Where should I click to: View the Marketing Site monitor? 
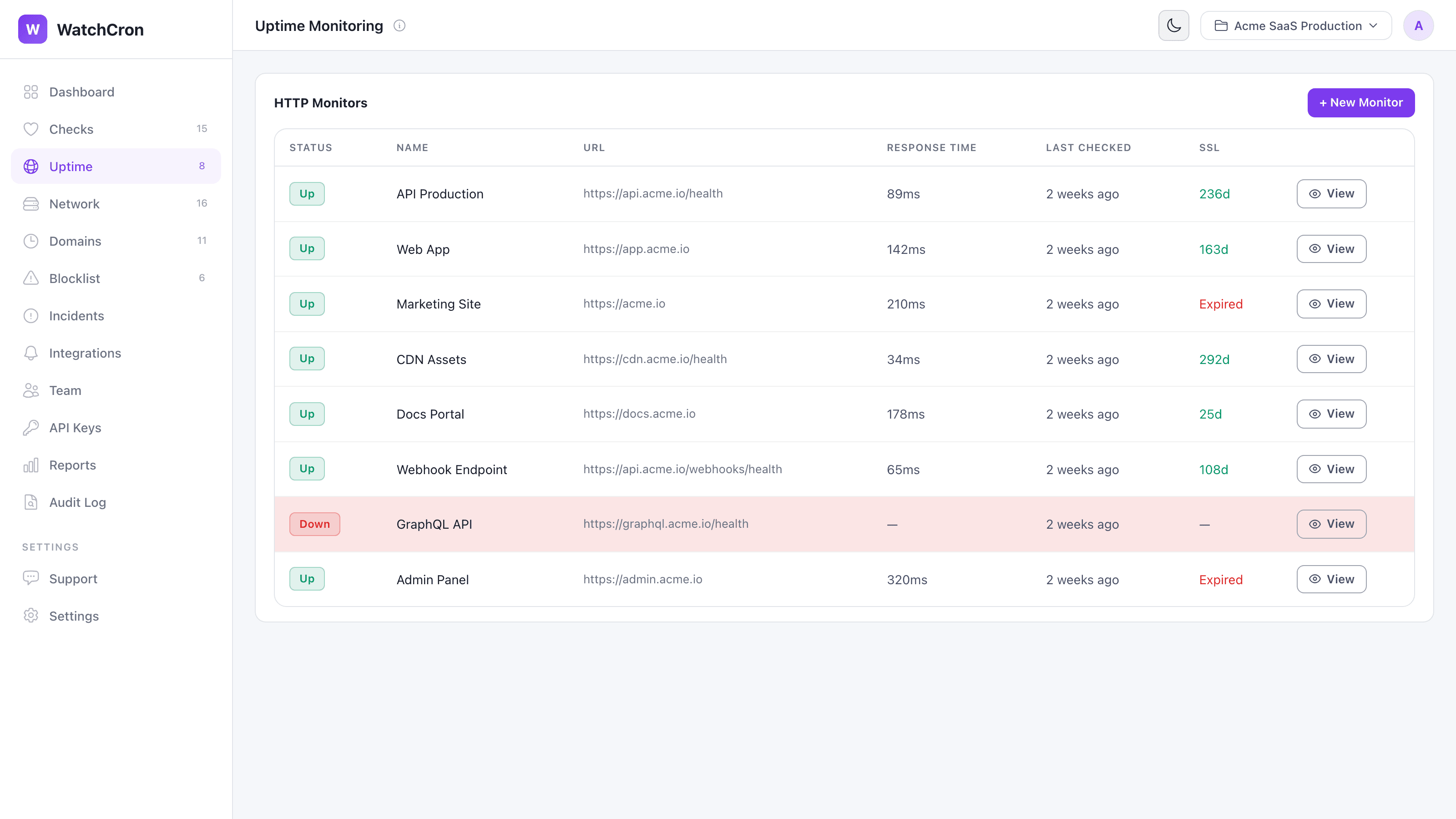click(1331, 304)
